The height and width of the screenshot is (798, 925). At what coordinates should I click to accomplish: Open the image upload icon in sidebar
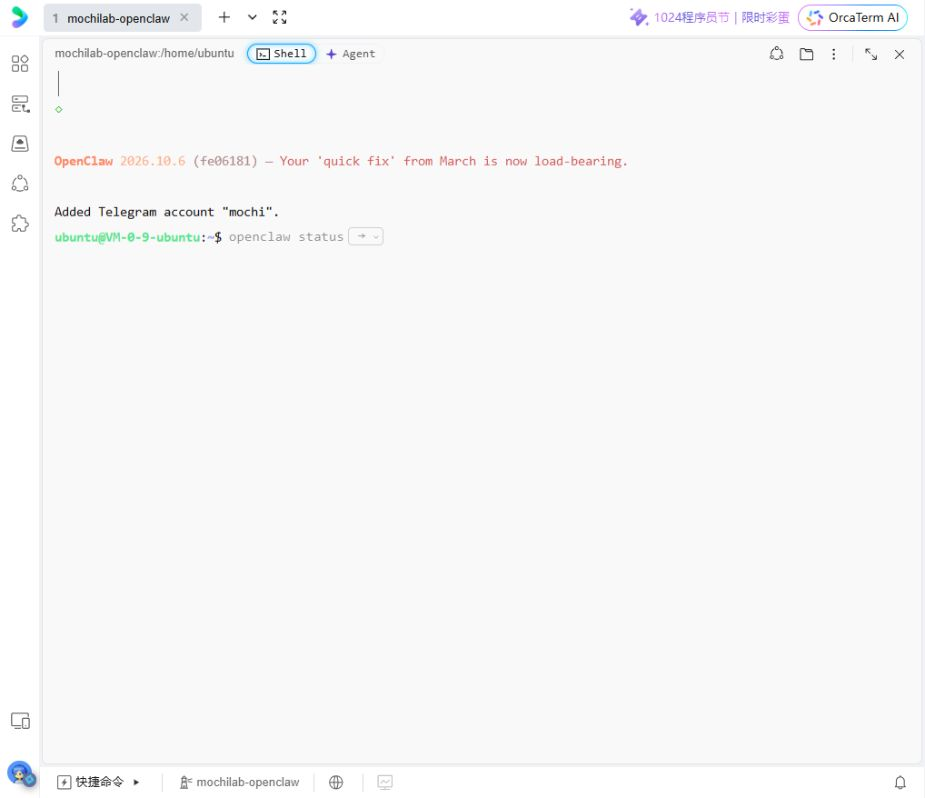tap(20, 143)
